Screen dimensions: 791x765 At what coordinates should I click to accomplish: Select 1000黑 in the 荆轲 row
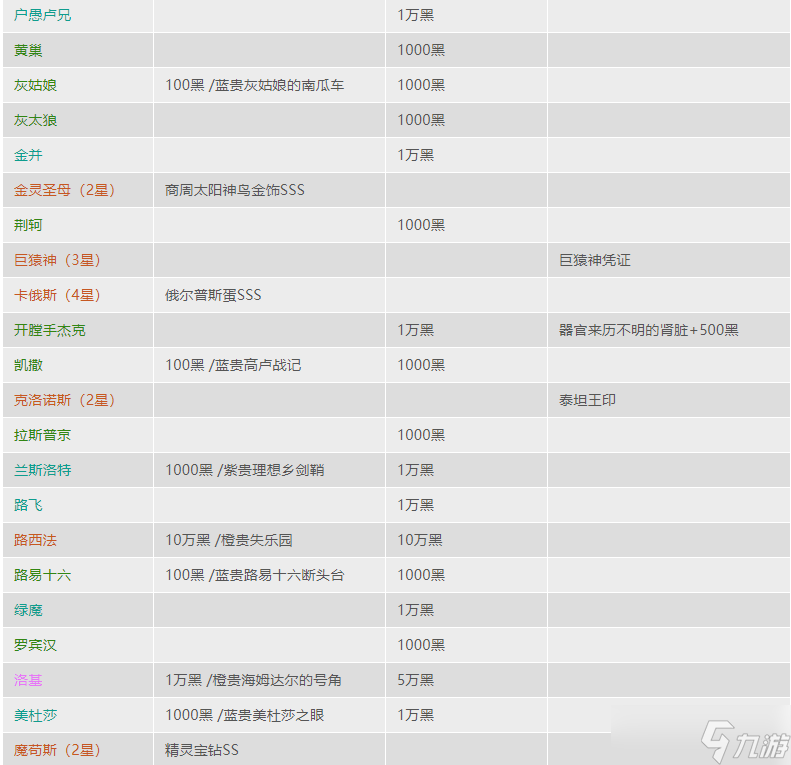pos(421,225)
